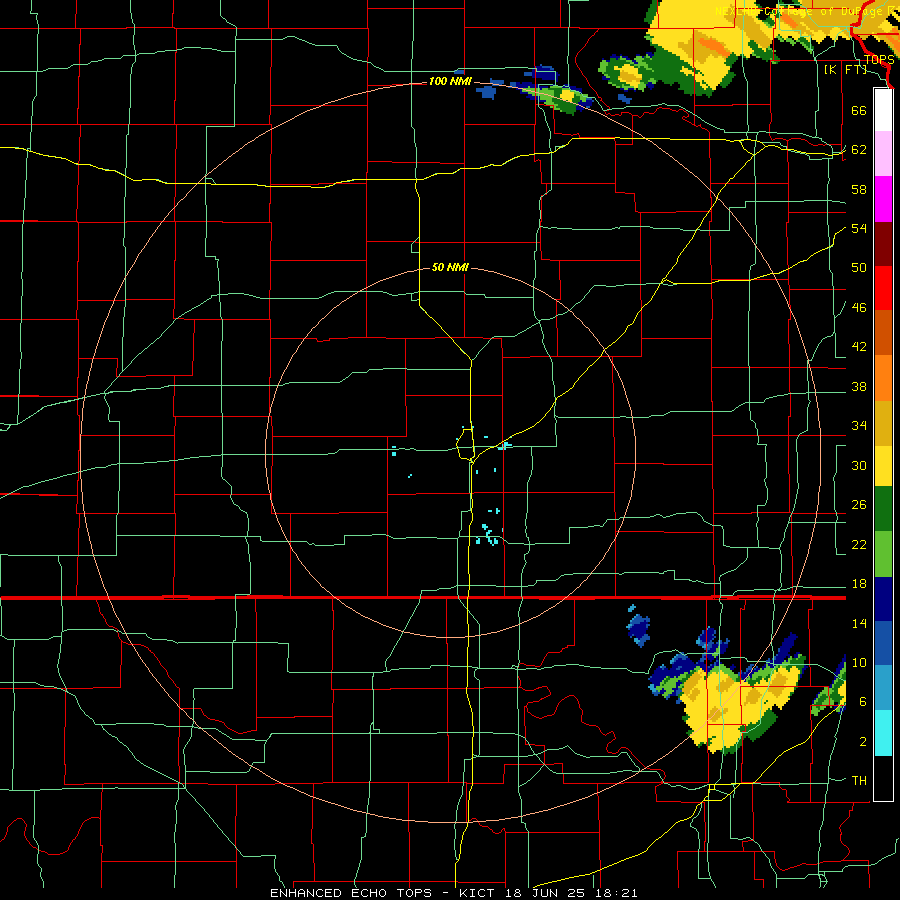Click the '66' legend label
The image size is (900, 900).
[859, 110]
